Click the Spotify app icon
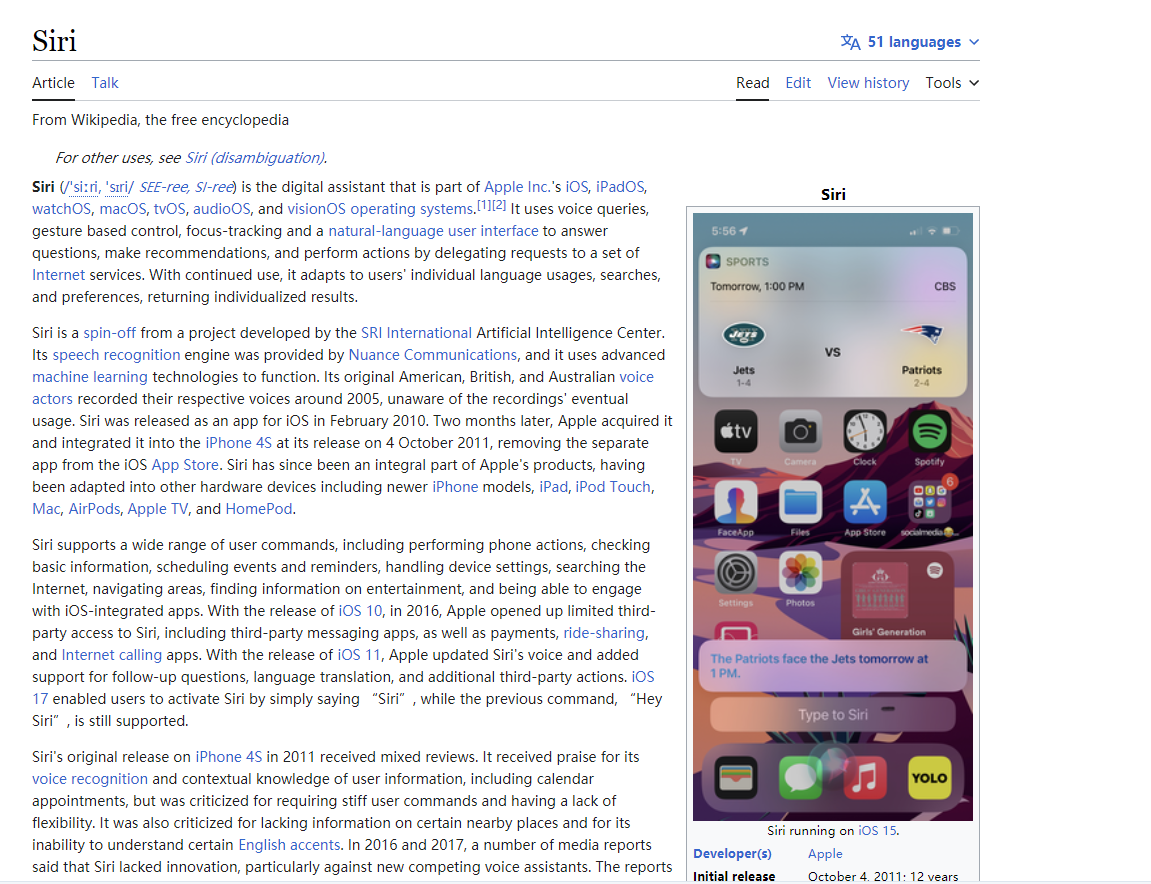The width and height of the screenshot is (1151, 884). click(x=930, y=431)
